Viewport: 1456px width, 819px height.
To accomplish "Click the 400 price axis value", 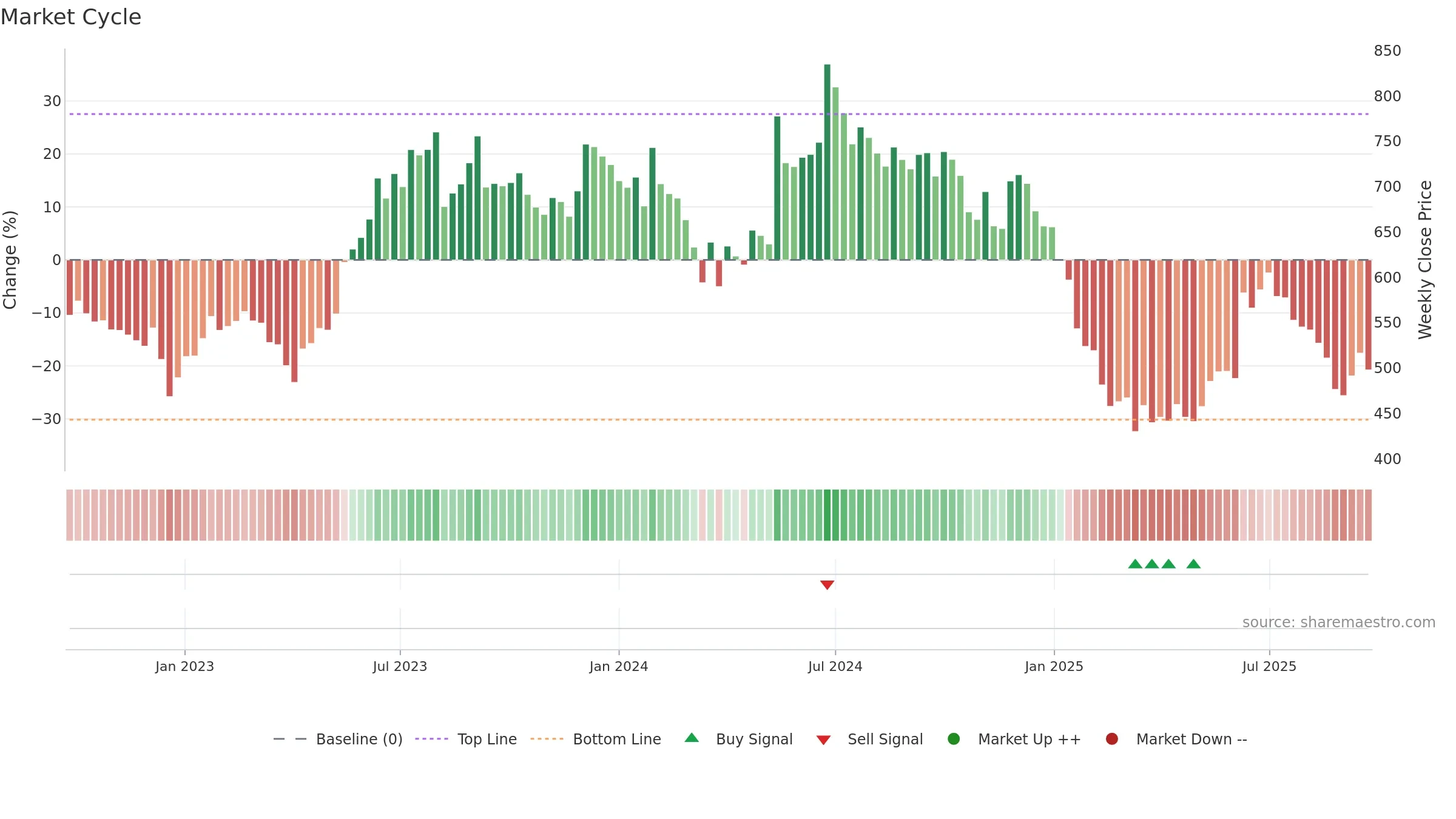I will [x=1387, y=459].
